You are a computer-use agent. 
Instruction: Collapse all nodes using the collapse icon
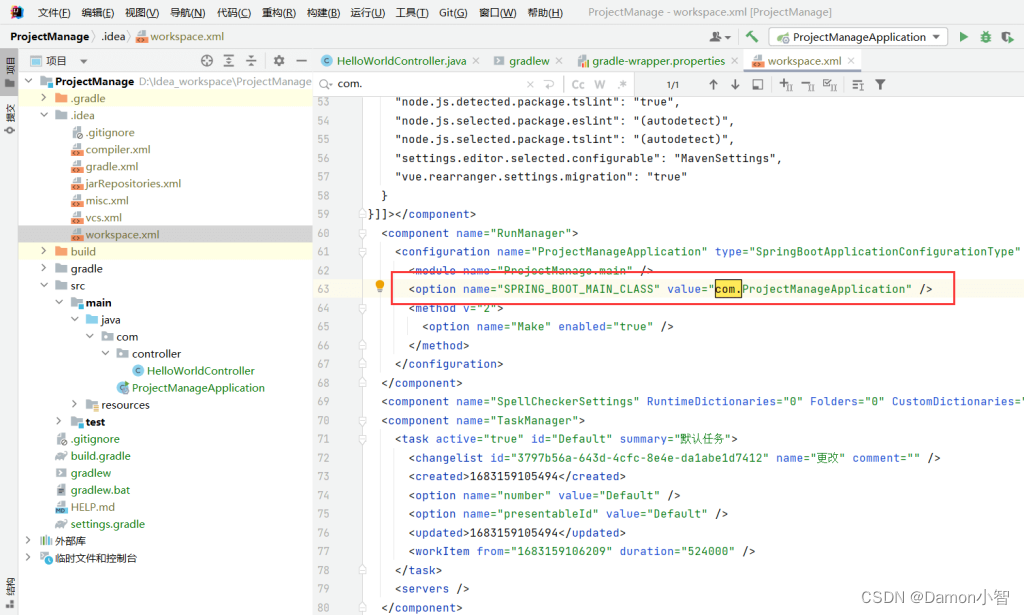(x=251, y=61)
